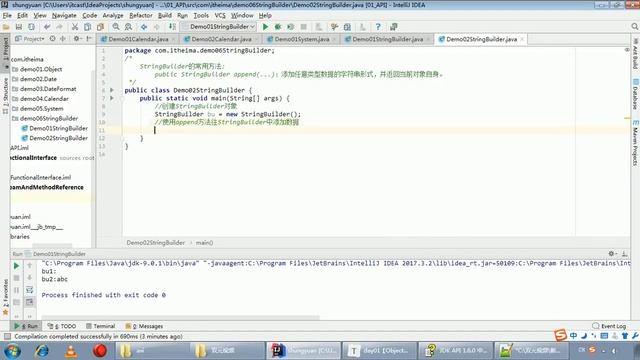
Task: Open the Terminal tool window
Action: pyautogui.click(x=100, y=326)
